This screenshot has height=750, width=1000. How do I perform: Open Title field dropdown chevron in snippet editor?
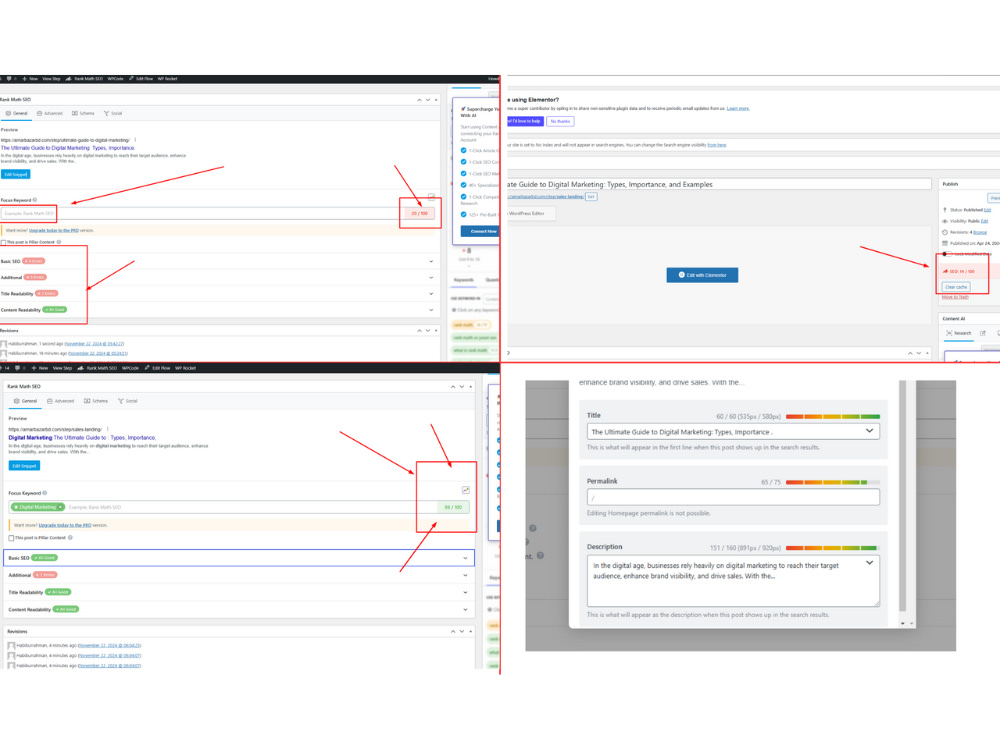869,431
